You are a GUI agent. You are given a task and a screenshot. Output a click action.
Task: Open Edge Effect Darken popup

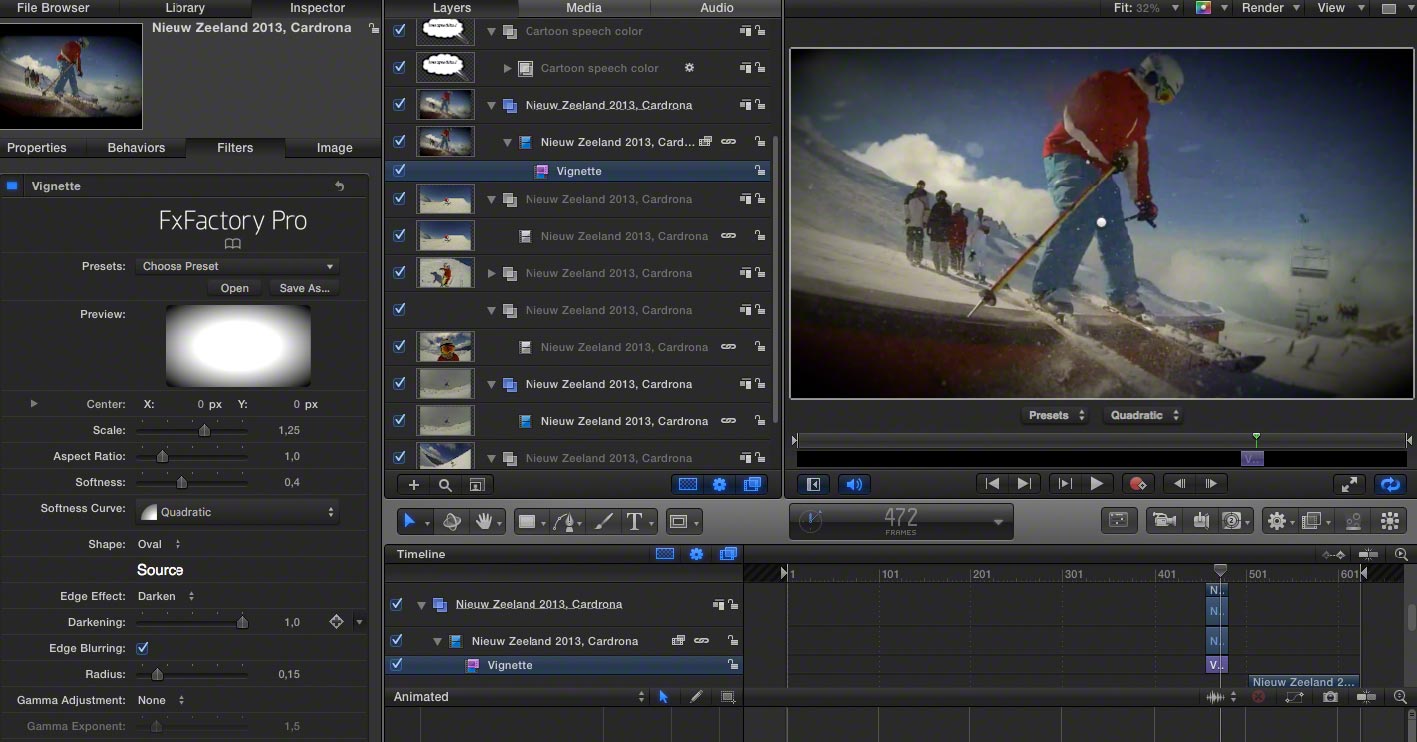[166, 596]
